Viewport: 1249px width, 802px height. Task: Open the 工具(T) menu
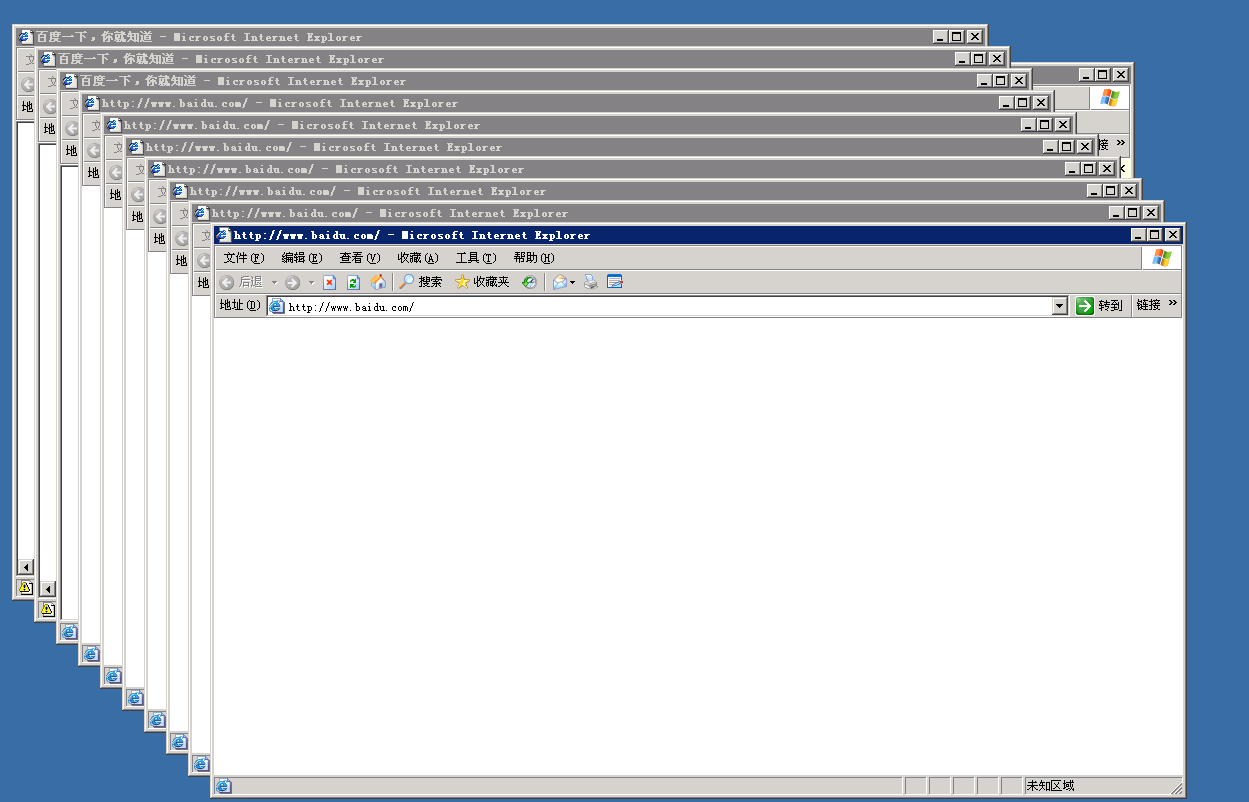[476, 258]
